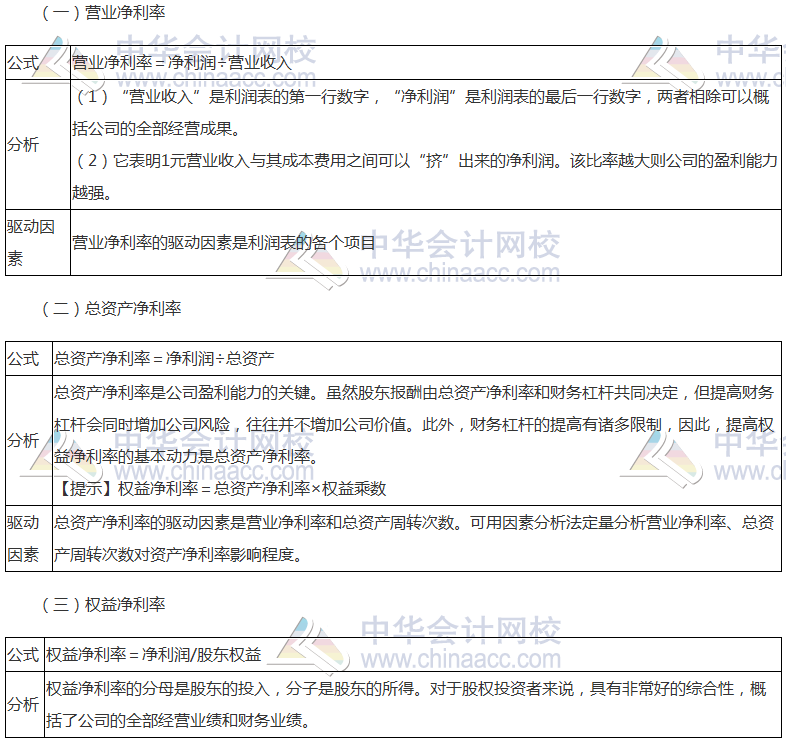Image resolution: width=786 pixels, height=744 pixels.
Task: Click the line starting 杠杆会同时增加公司风险
Action: point(414,425)
